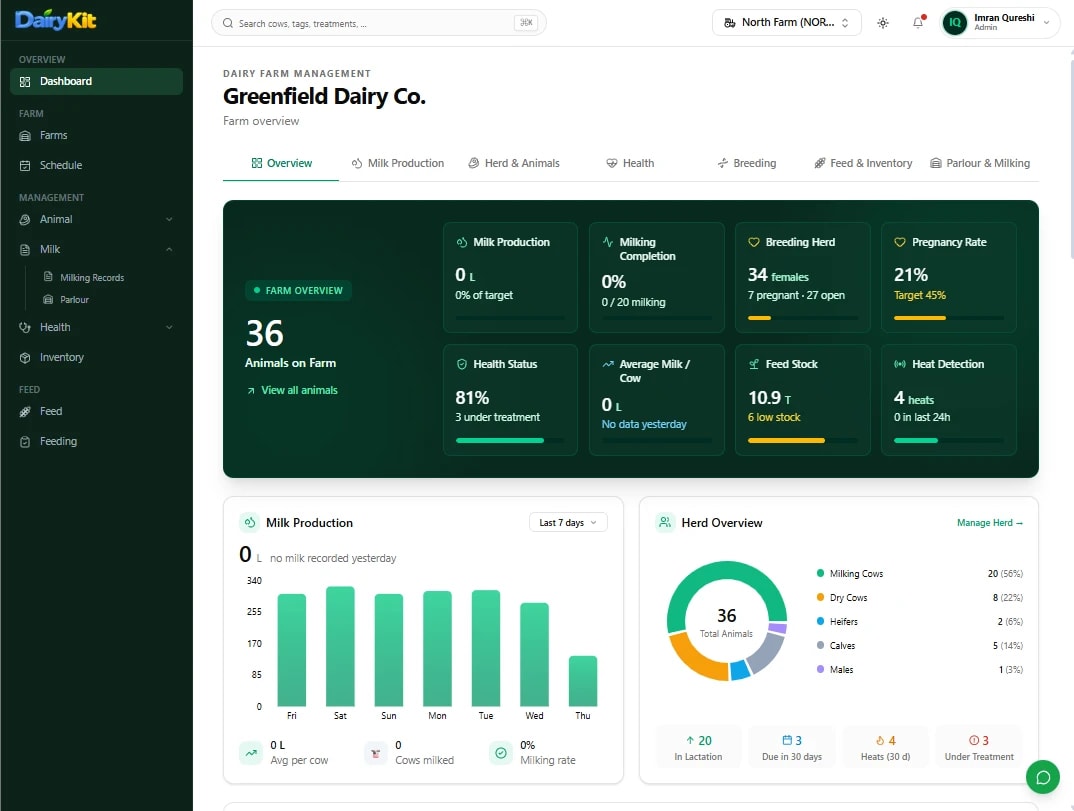Click the IQ user avatar
The height and width of the screenshot is (811, 1074).
(955, 23)
